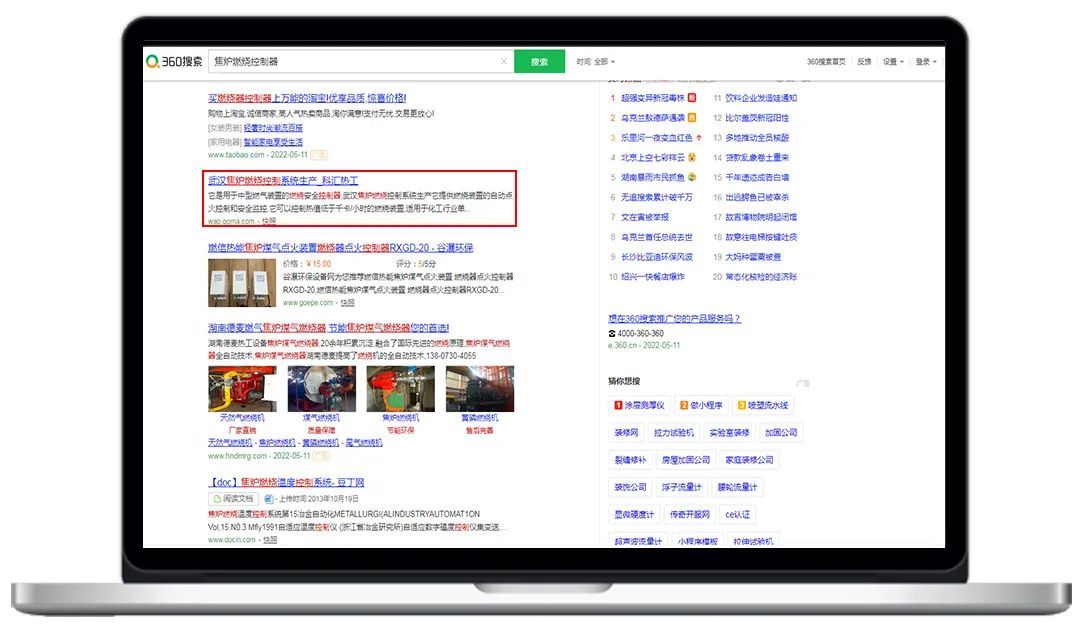Open the 反馈 feedback link
The width and height of the screenshot is (1080, 628).
pyautogui.click(x=864, y=62)
